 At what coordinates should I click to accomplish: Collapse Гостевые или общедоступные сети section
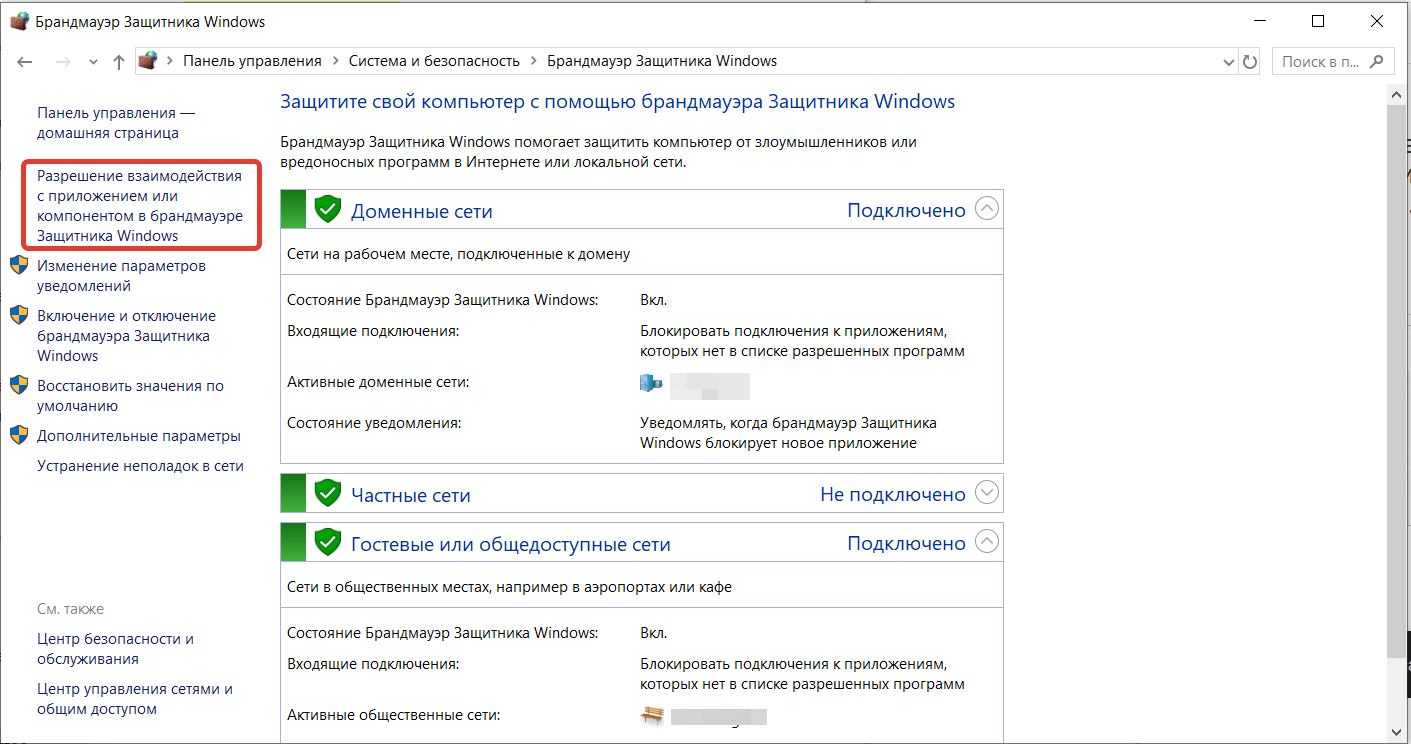(986, 542)
